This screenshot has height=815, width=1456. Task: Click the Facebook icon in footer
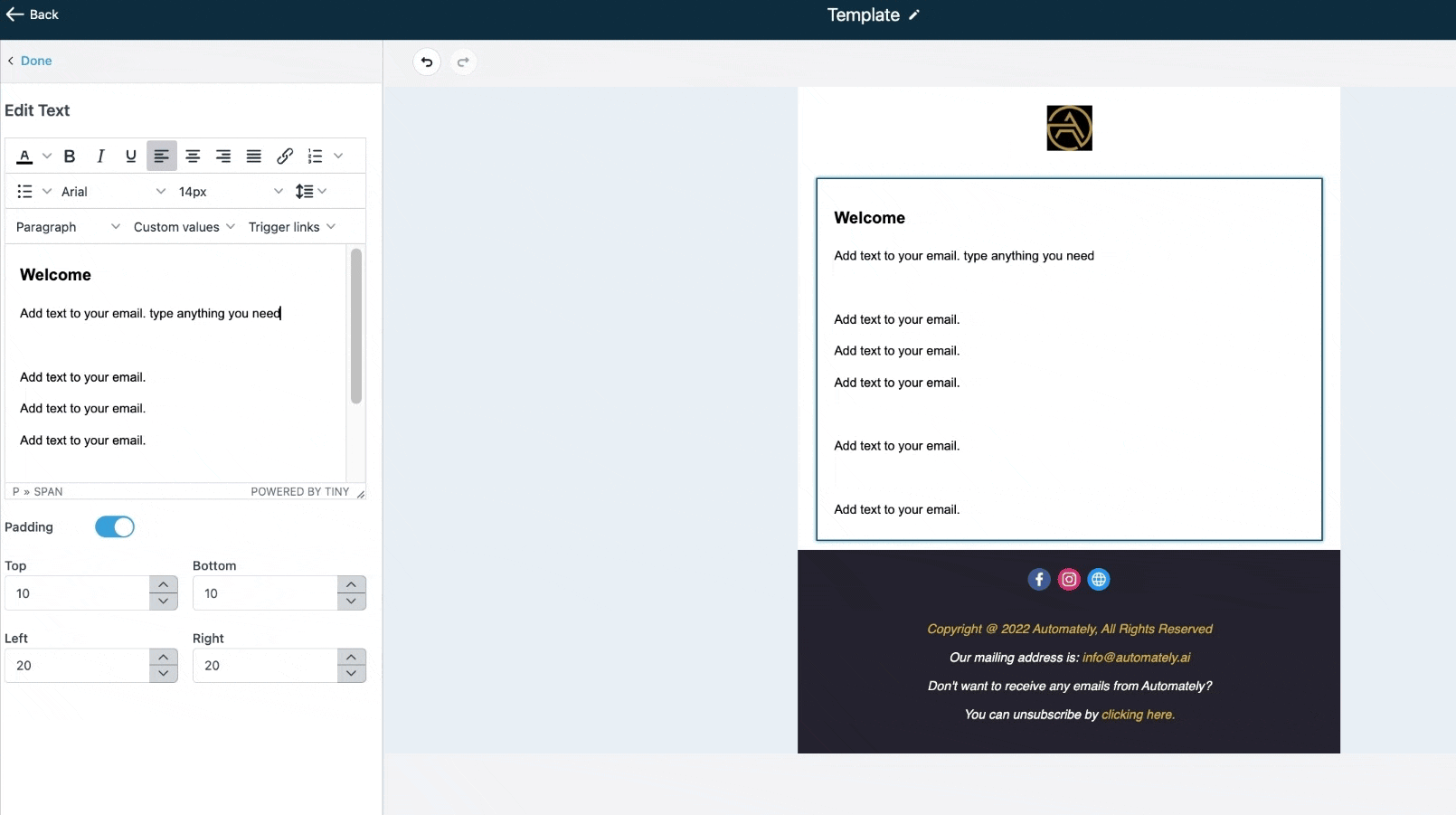click(1039, 580)
